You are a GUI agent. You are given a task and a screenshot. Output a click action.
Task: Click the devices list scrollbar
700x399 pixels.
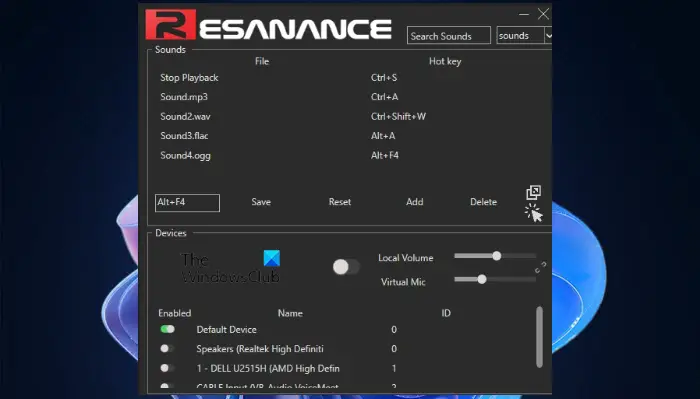pyautogui.click(x=539, y=337)
